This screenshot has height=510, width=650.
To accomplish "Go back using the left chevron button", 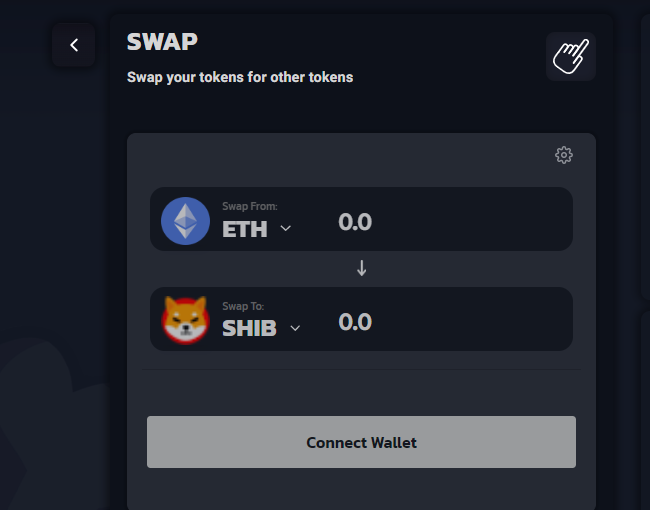I will pos(74,45).
